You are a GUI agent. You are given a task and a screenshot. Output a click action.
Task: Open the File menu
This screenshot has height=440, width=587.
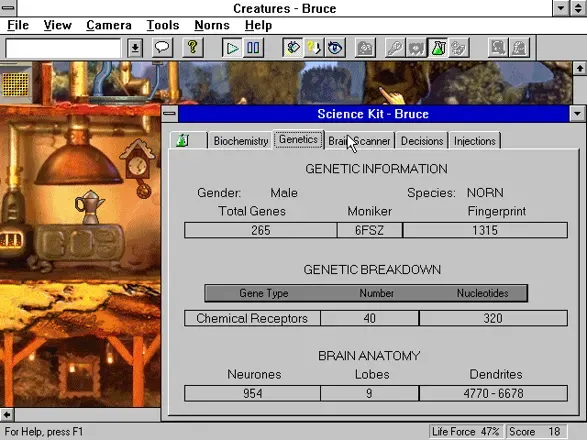[18, 25]
